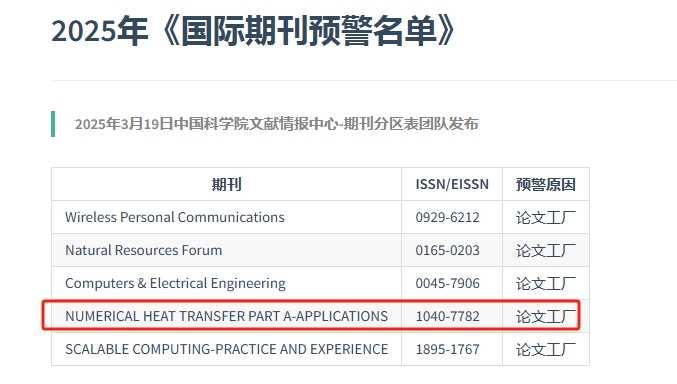The width and height of the screenshot is (677, 384).
Task: Select NUMERICAL HEAT TRANSFER PART A-APPLICATIONS cell
Action: 227,316
